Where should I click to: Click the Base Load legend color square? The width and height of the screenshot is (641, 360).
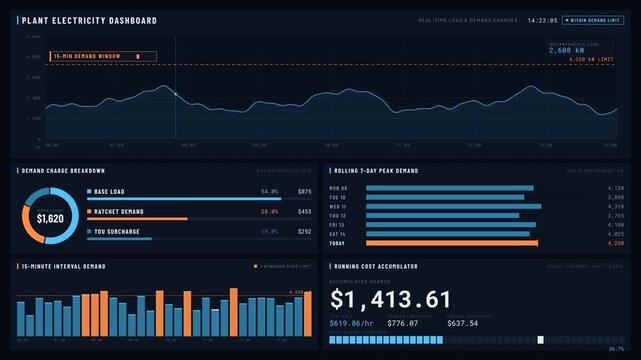click(89, 191)
